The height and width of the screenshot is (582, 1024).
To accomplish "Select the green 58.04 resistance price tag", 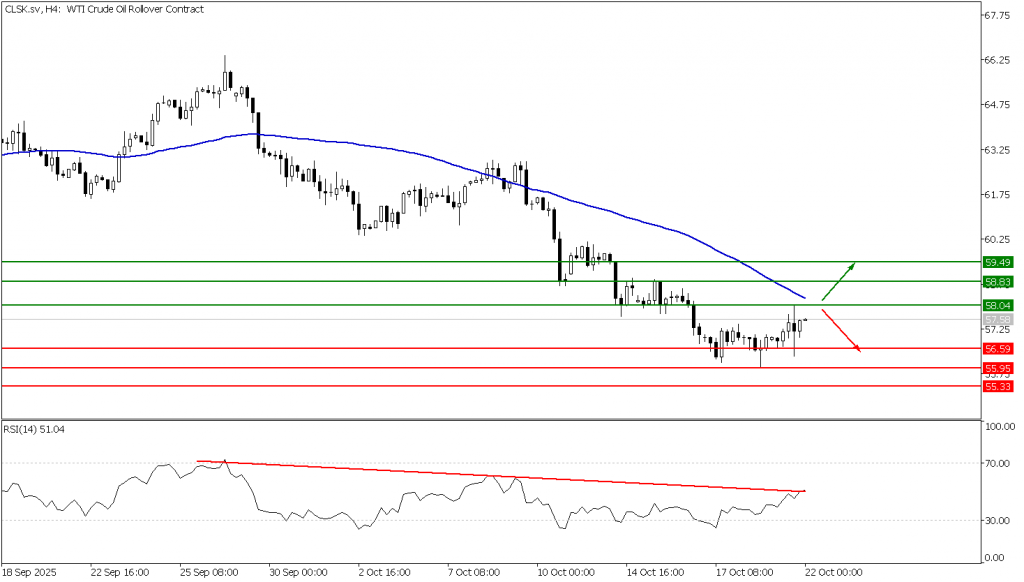I will pos(998,305).
